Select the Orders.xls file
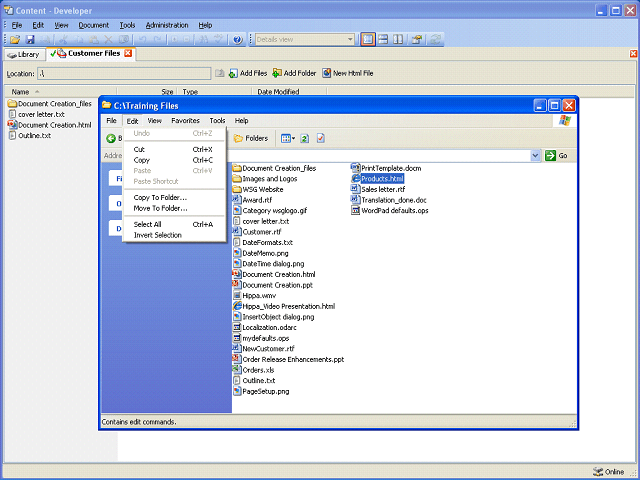This screenshot has width=640, height=480. click(x=253, y=370)
